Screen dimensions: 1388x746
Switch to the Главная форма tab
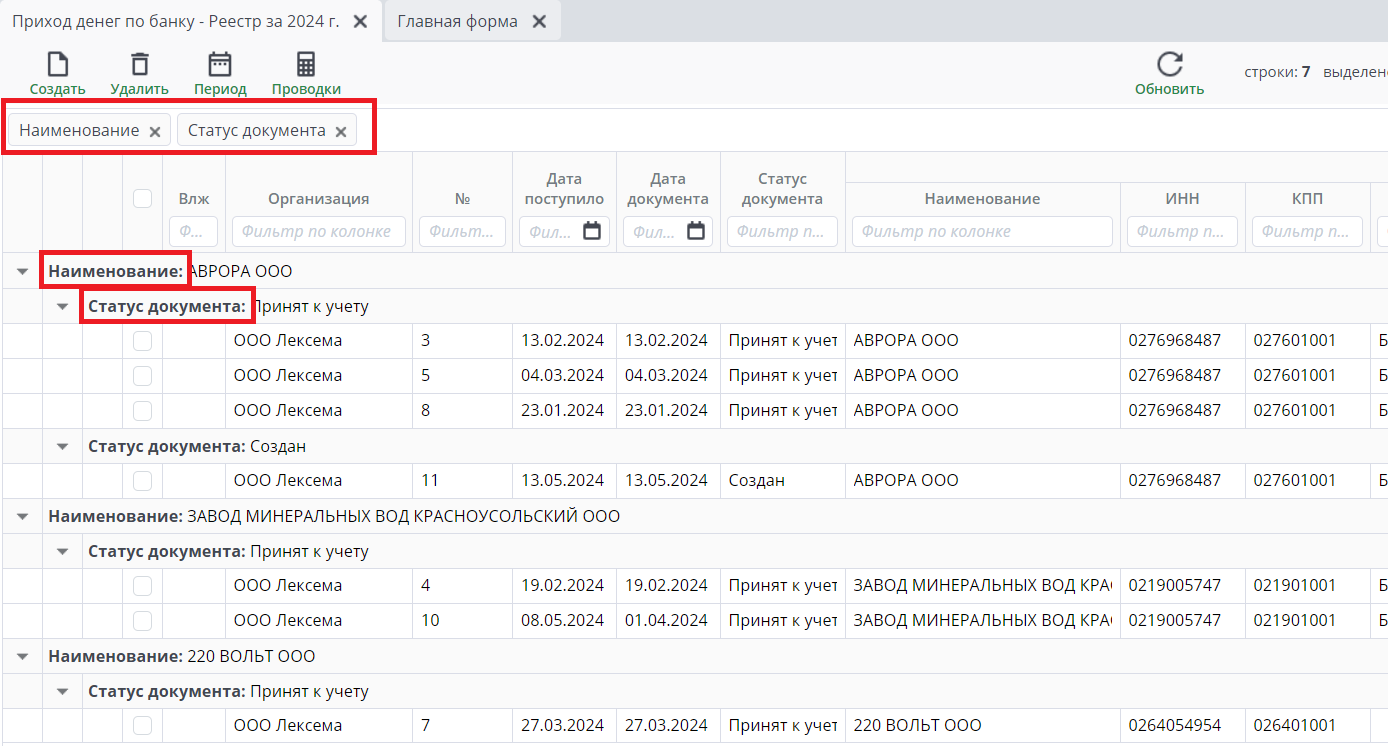(x=457, y=21)
